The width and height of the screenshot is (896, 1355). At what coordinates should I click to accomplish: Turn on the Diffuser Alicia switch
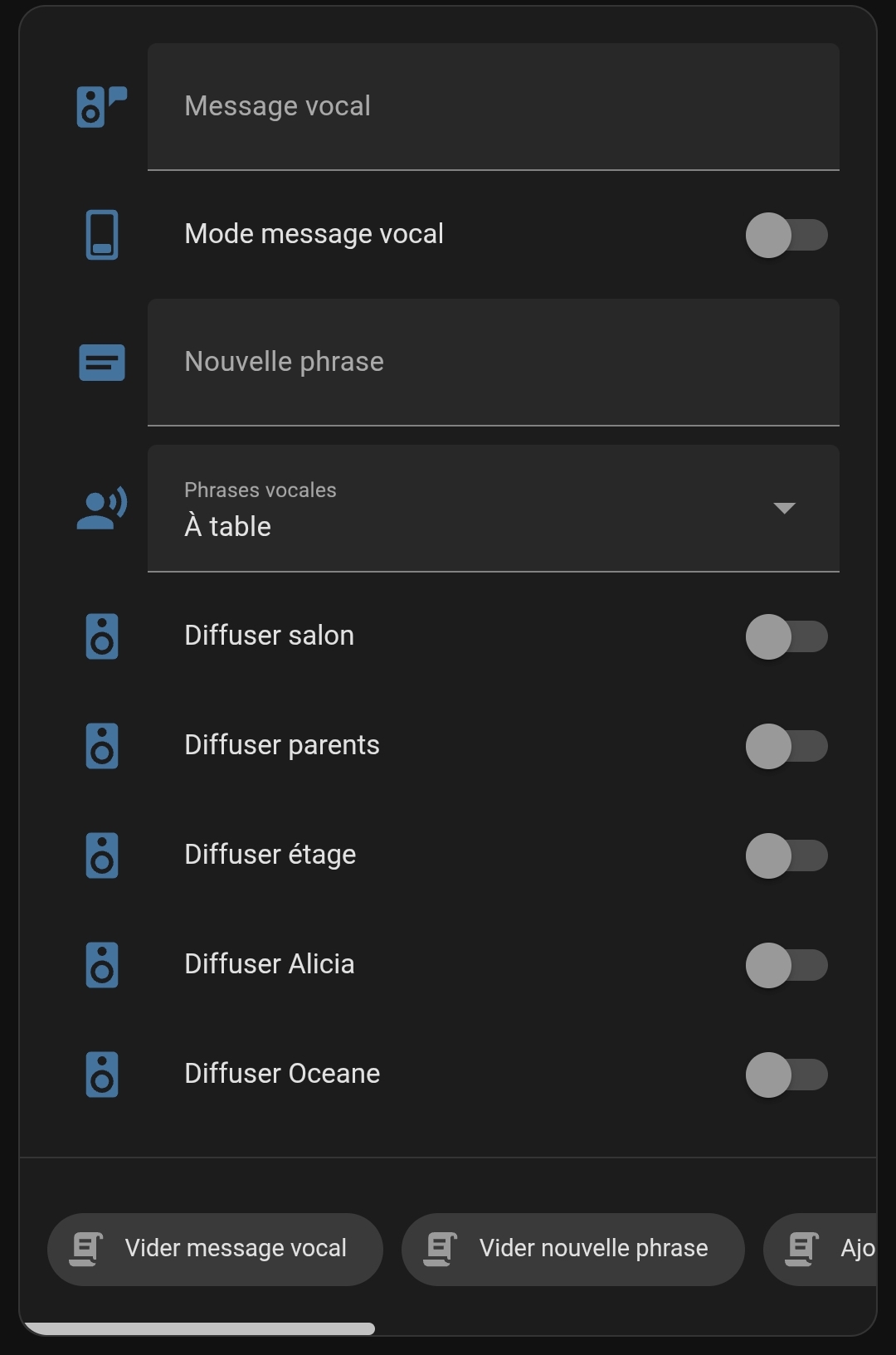[786, 965]
